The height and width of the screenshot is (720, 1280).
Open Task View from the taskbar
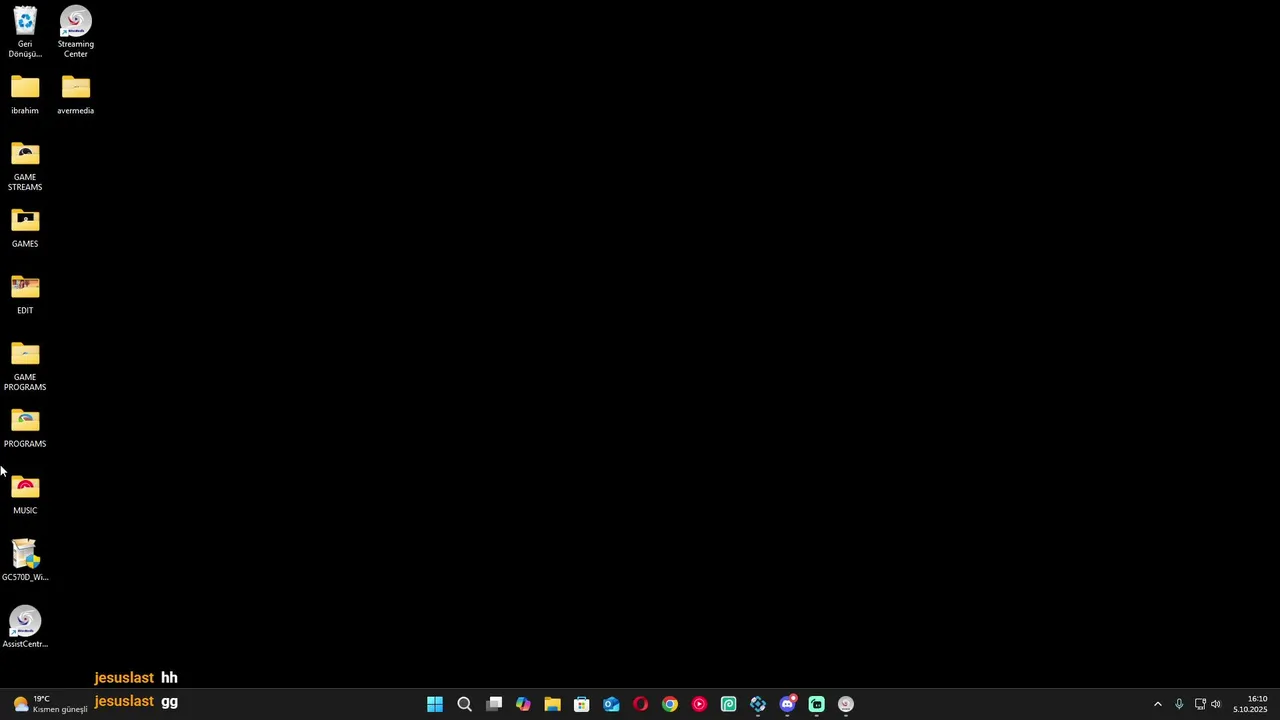point(494,704)
